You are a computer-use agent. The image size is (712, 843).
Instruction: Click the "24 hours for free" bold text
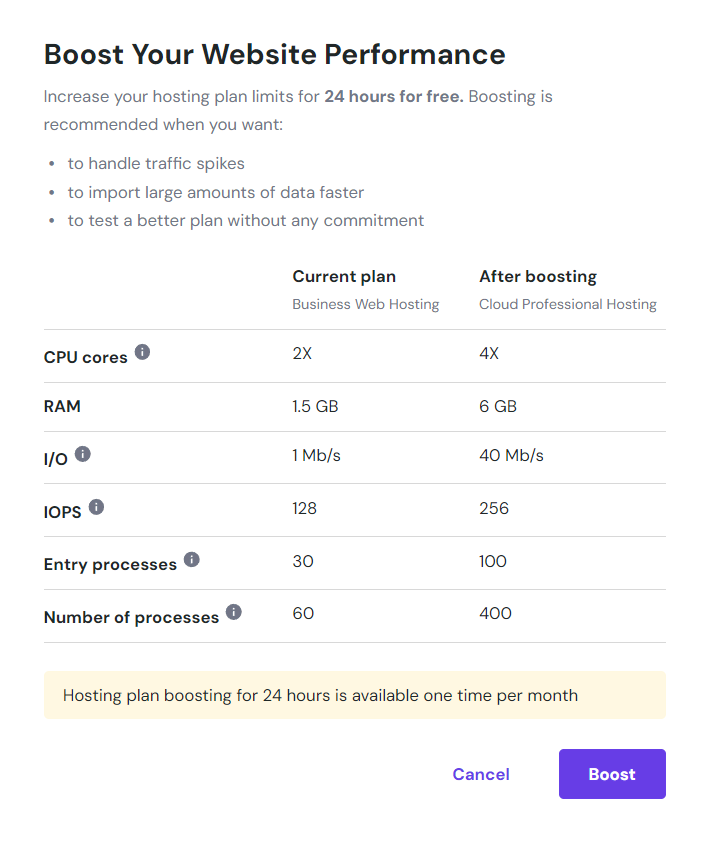(x=393, y=97)
